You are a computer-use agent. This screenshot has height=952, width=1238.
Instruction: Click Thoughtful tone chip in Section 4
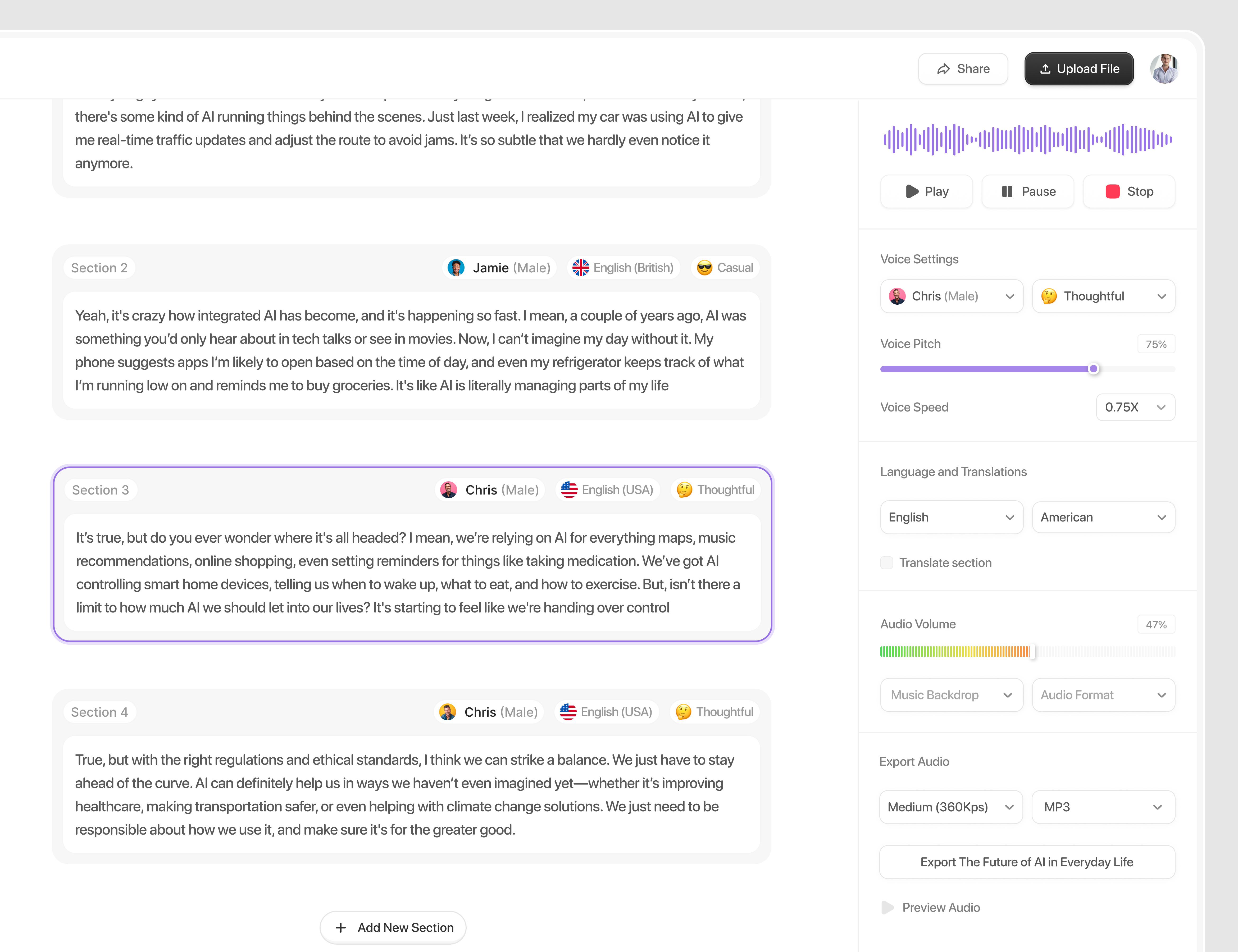click(714, 712)
